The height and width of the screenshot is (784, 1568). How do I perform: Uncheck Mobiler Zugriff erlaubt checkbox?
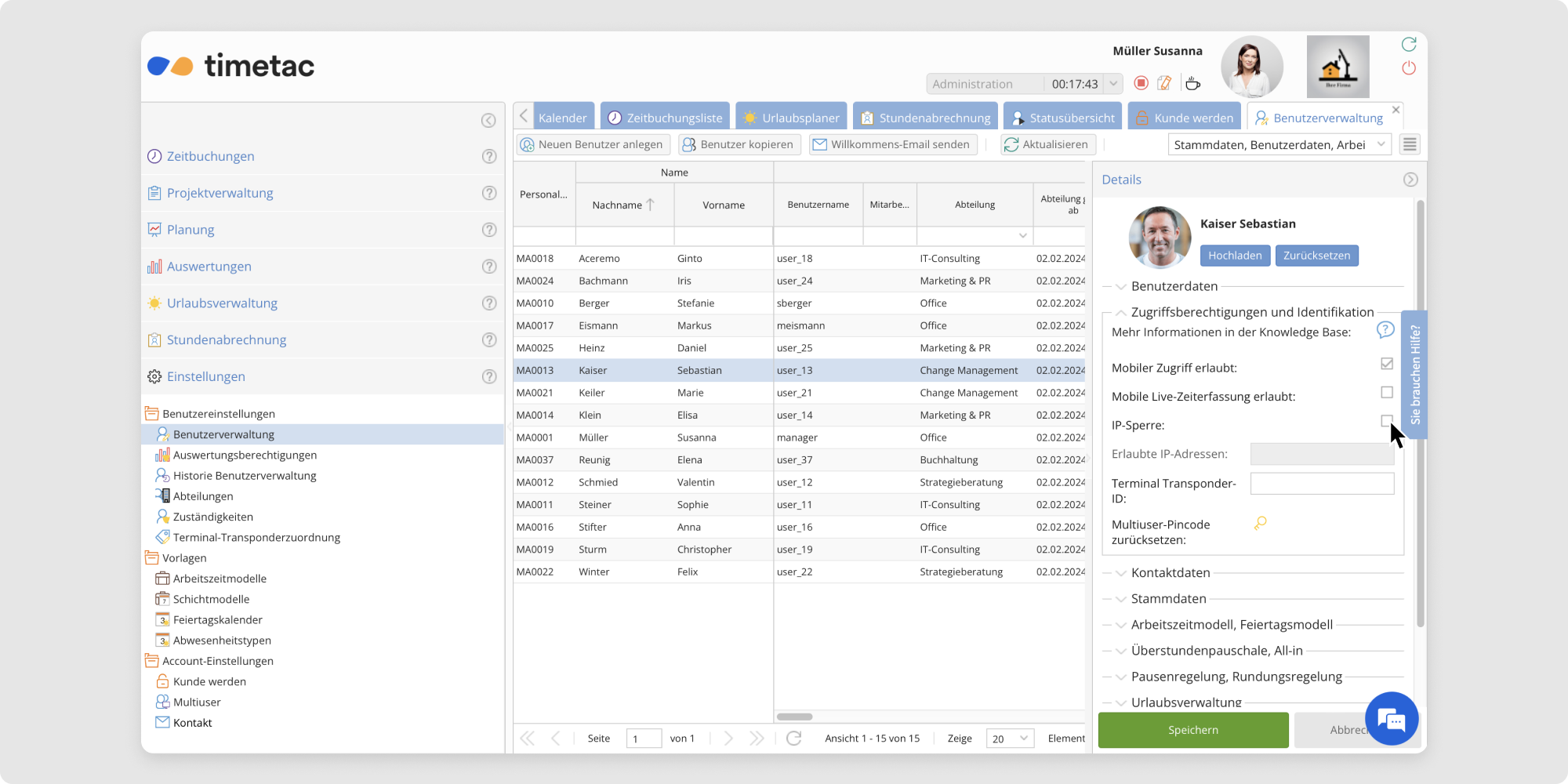pos(1387,364)
